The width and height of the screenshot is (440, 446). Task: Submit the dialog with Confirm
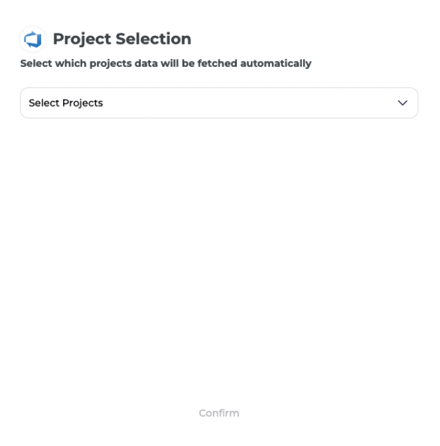219,413
